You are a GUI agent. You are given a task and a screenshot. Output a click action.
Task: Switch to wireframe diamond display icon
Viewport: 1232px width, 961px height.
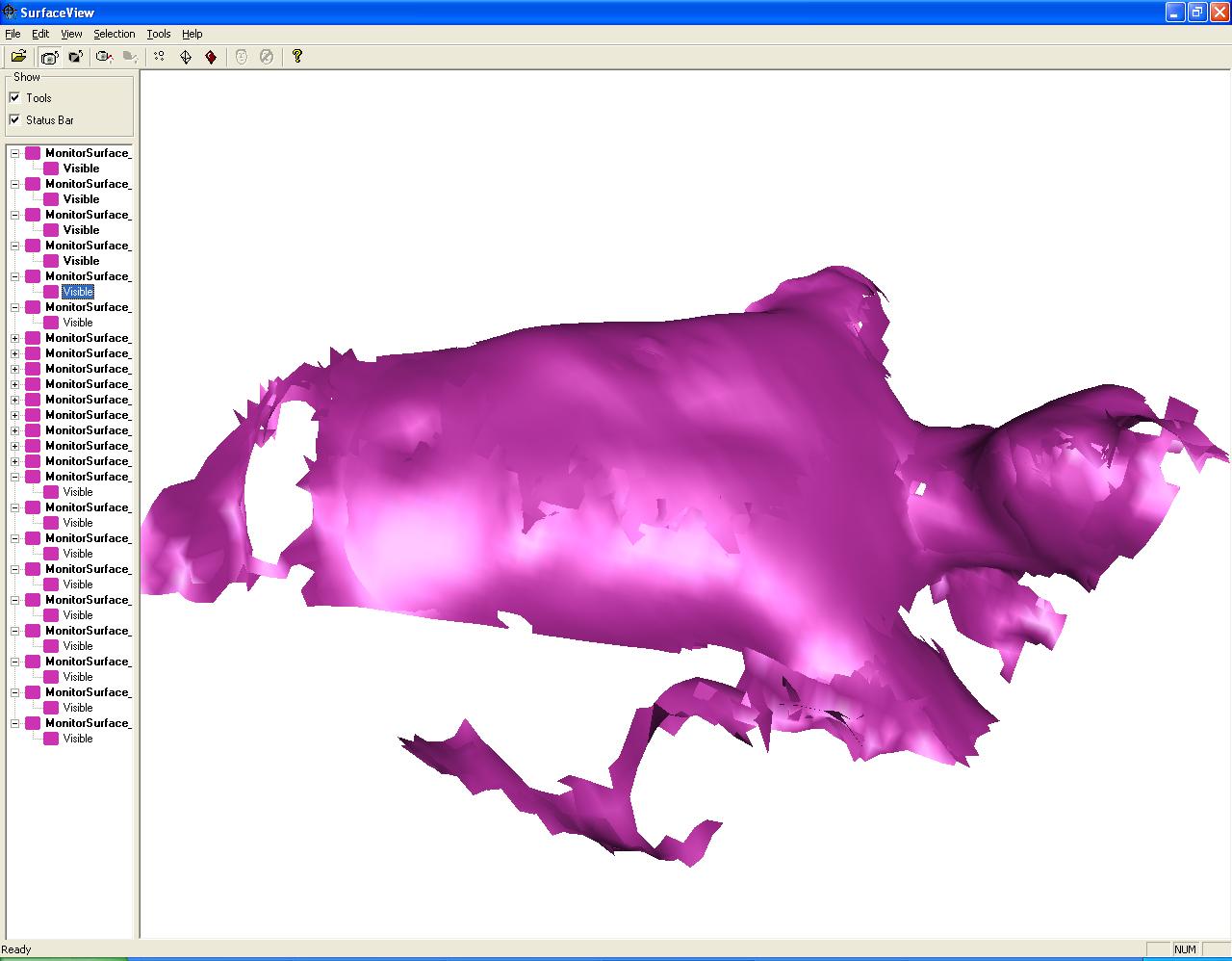[x=186, y=57]
